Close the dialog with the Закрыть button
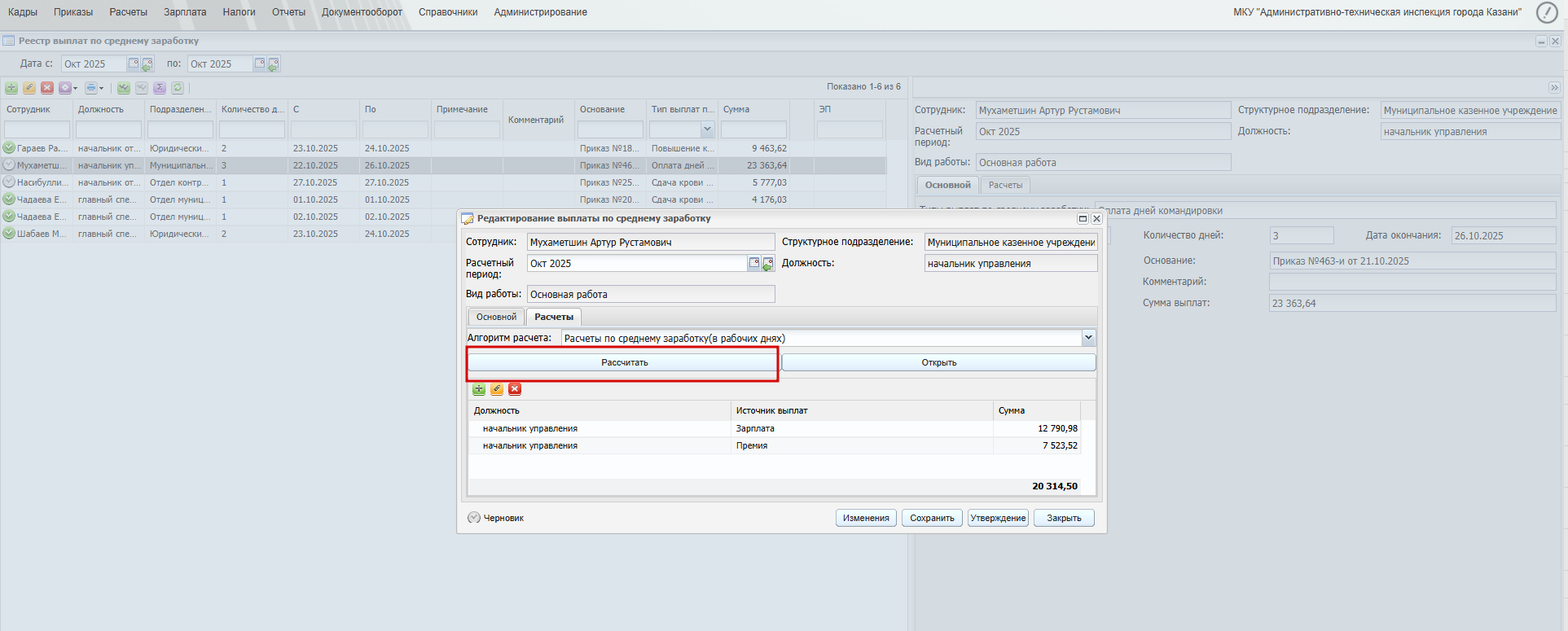 (1064, 518)
